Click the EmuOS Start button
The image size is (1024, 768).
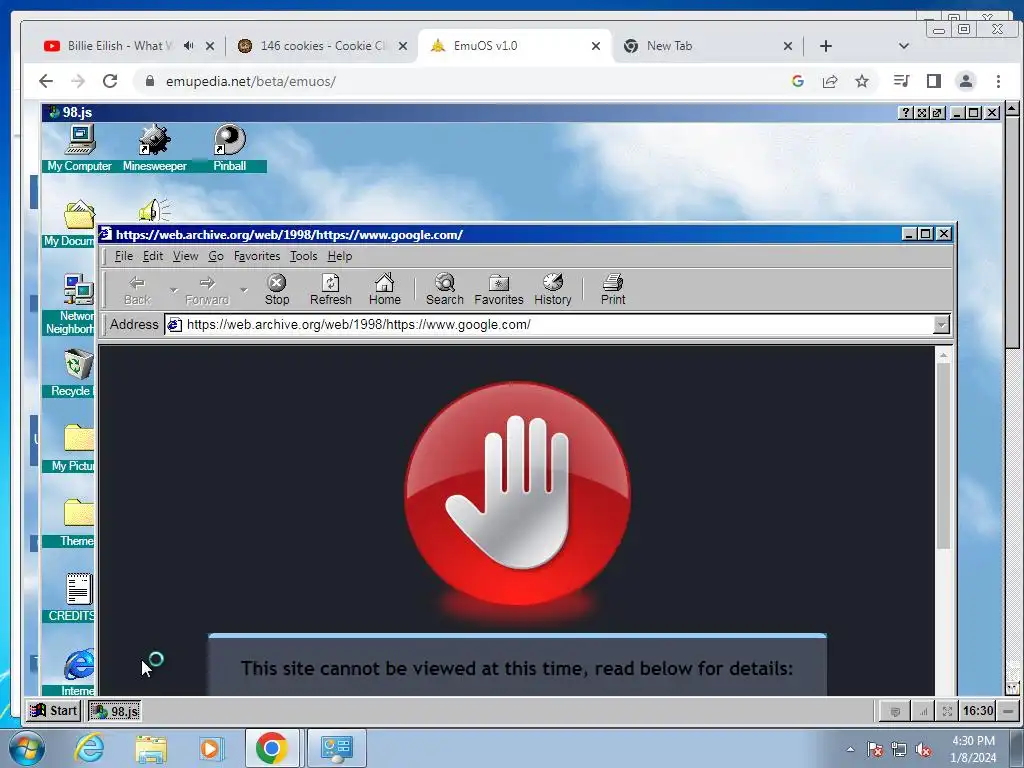[55, 711]
